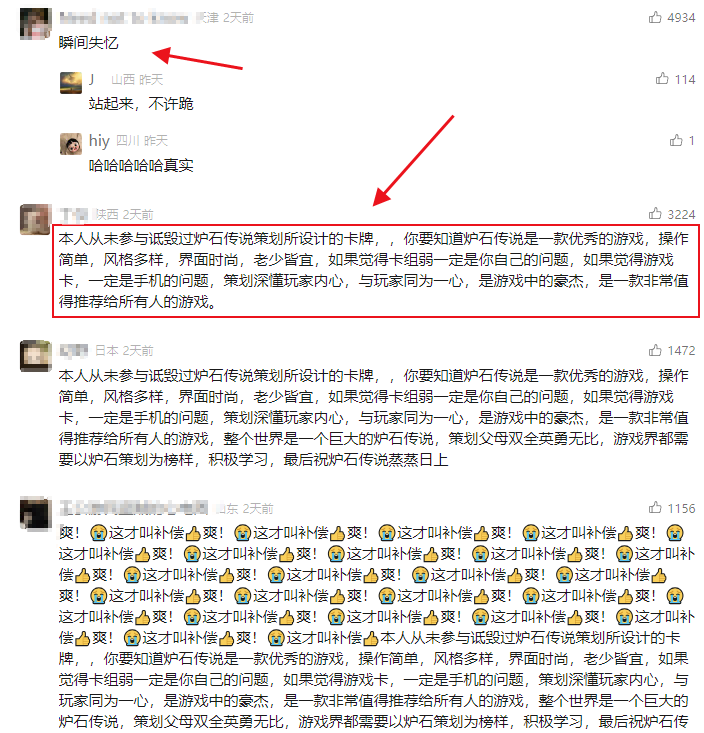704x733 pixels.
Task: Click the blurred username of top commenter
Action: [x=124, y=18]
